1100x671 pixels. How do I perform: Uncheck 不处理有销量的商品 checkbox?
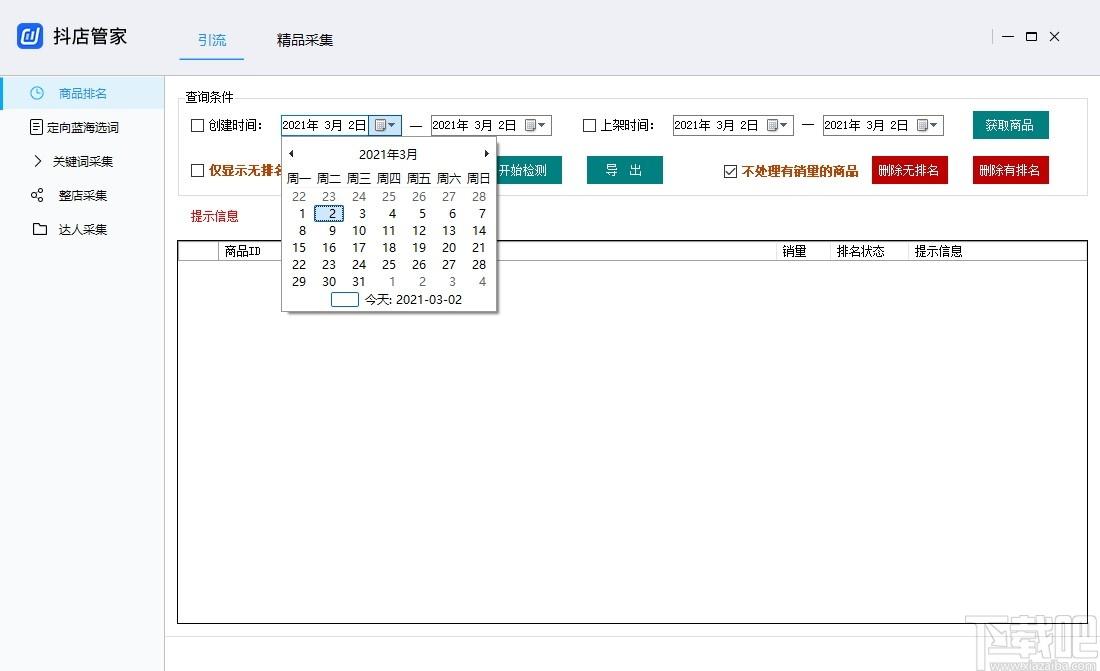point(730,171)
